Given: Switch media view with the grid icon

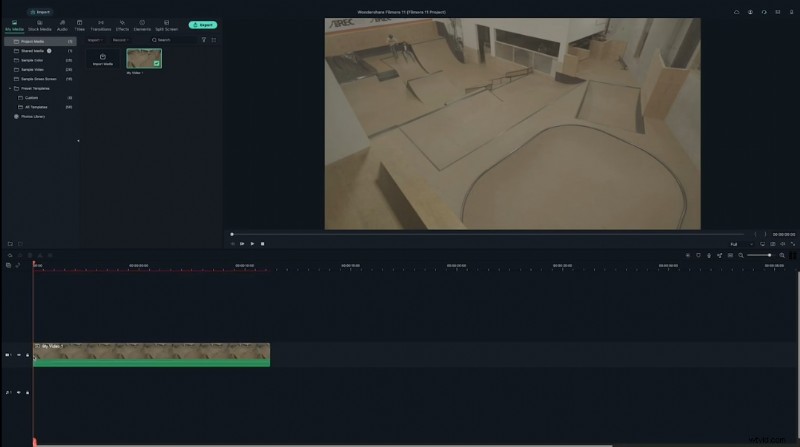Looking at the screenshot, I should point(214,40).
